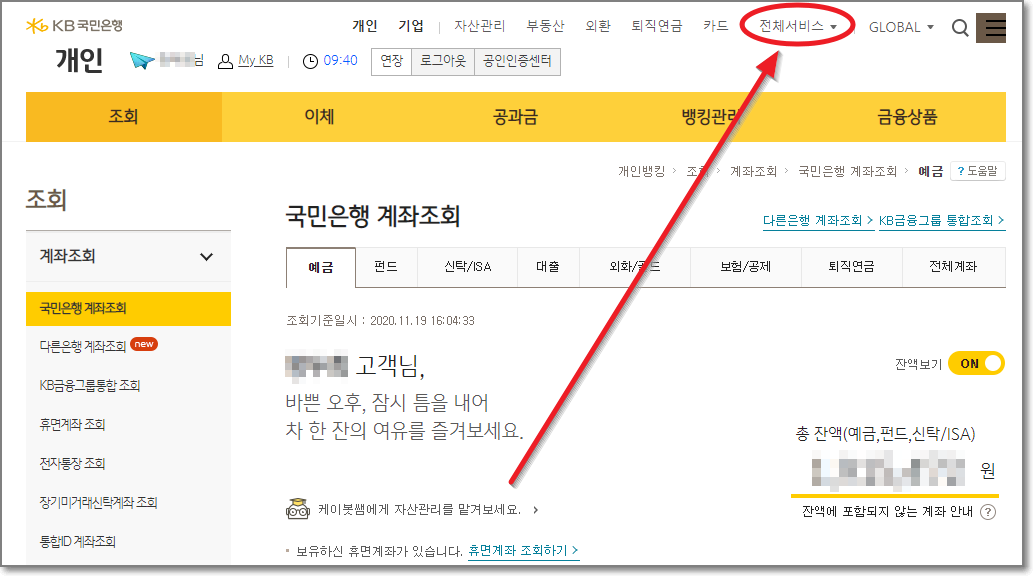Open the 기업 top menu

click(410, 26)
